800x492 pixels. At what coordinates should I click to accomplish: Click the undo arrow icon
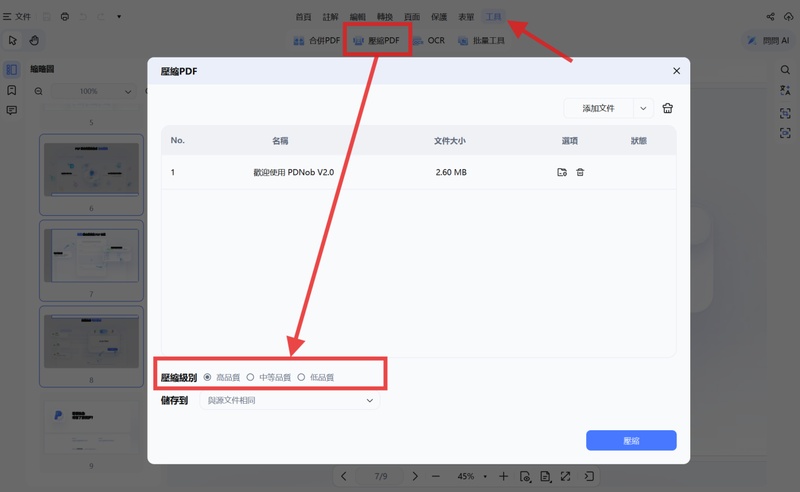pos(83,17)
